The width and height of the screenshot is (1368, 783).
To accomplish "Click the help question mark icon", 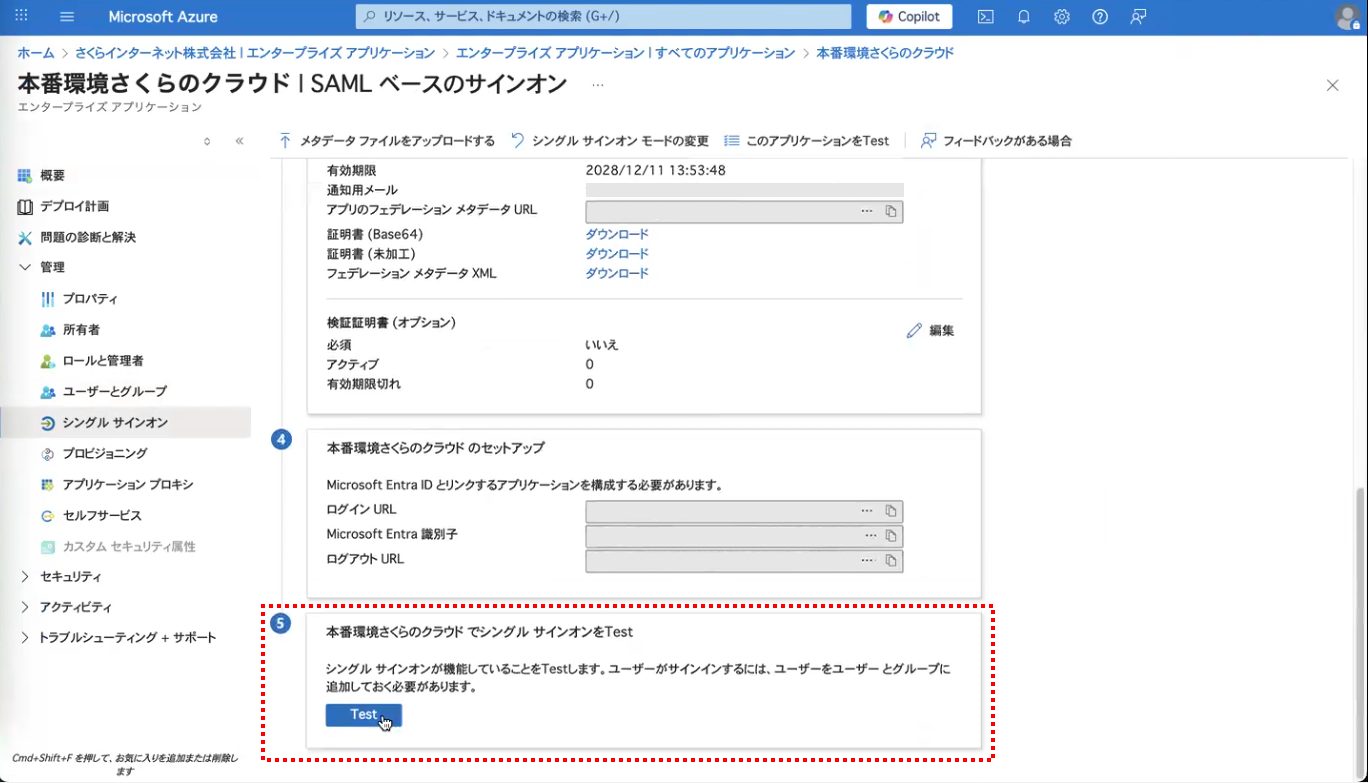I will (x=1099, y=17).
